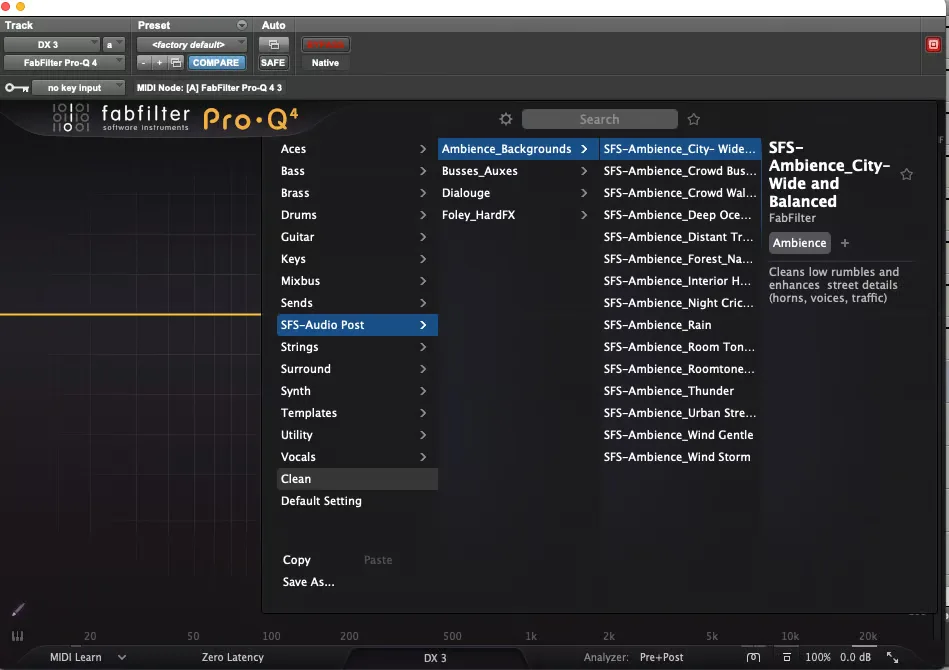The image size is (949, 670).
Task: Click the preset Search field
Action: [599, 119]
